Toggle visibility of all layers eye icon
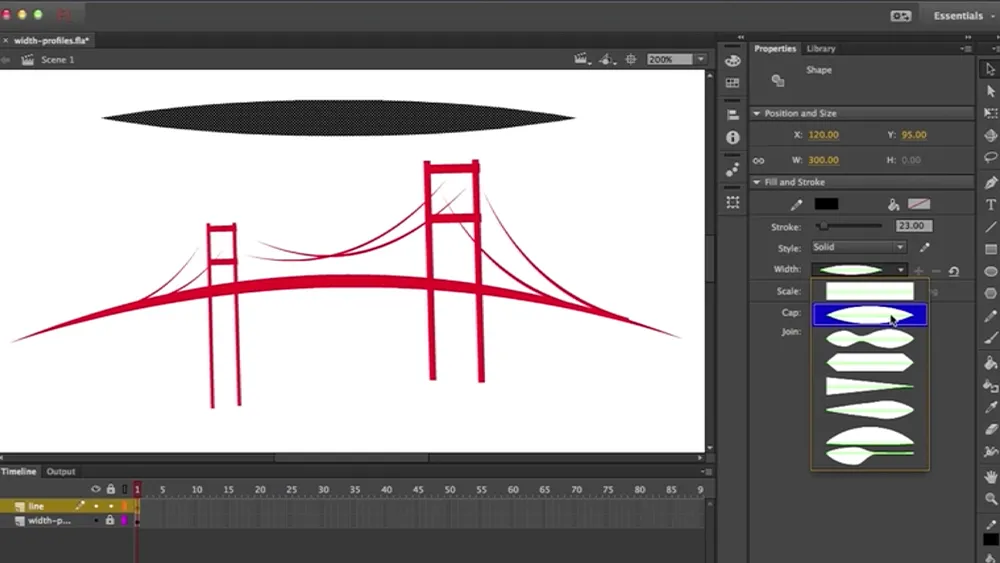 click(x=96, y=489)
